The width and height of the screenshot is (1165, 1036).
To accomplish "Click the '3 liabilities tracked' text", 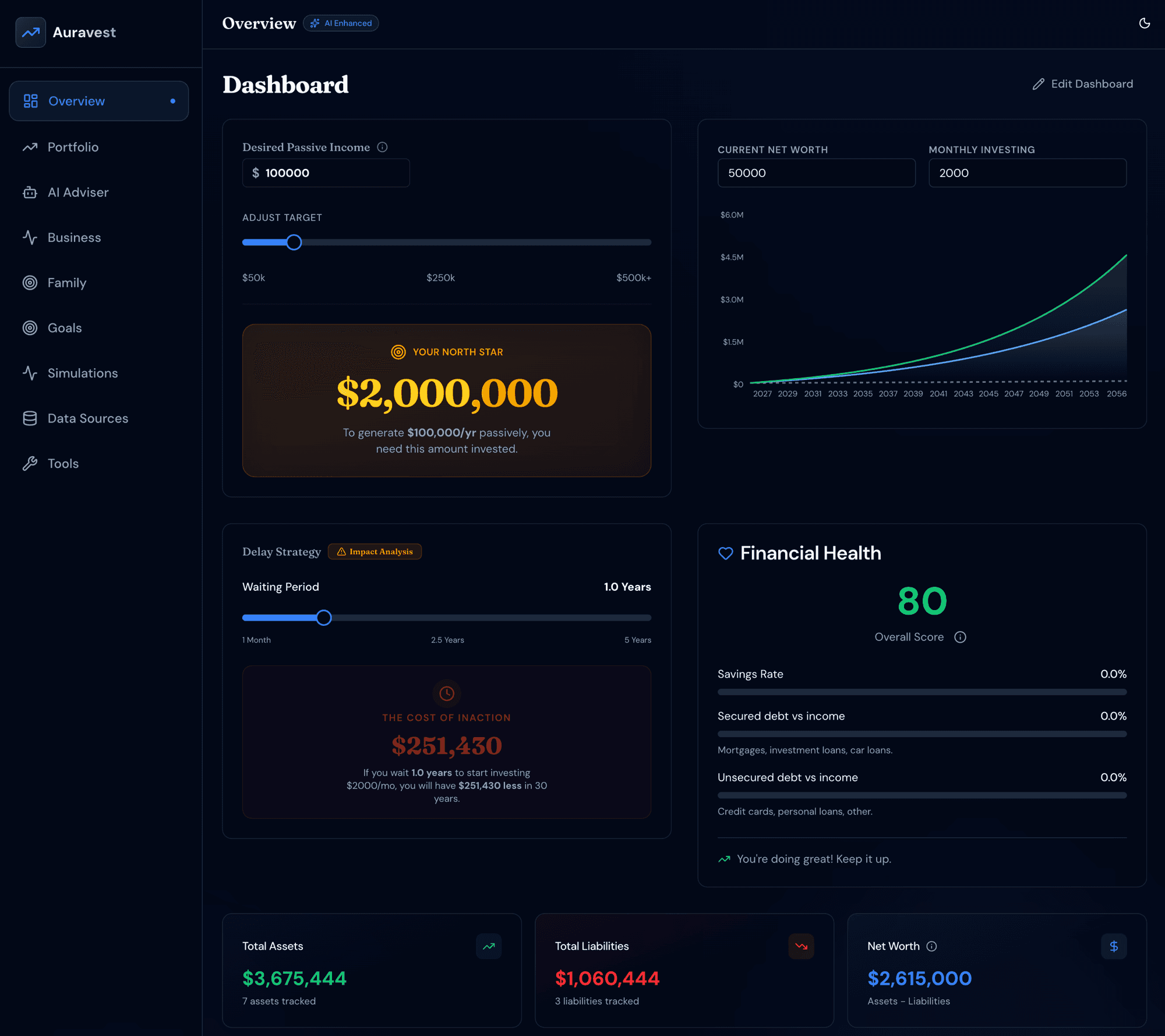I will pos(597,1001).
